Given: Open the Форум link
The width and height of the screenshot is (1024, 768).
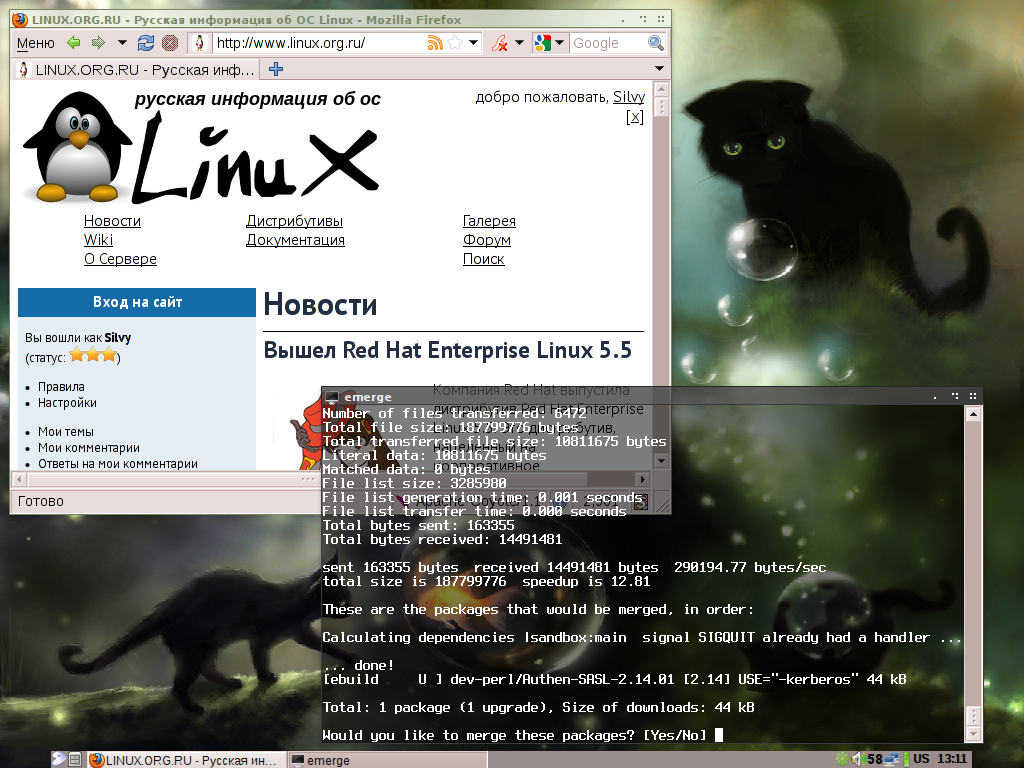Looking at the screenshot, I should pos(487,240).
